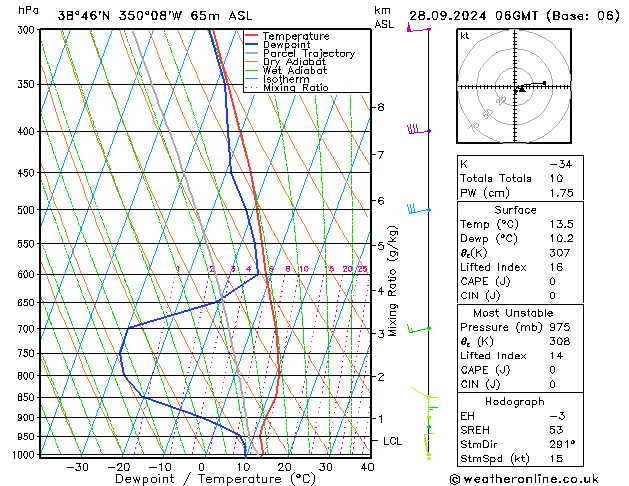629x486 pixels.
Task: Click the Most Unstable section heading
Action: [x=513, y=313]
